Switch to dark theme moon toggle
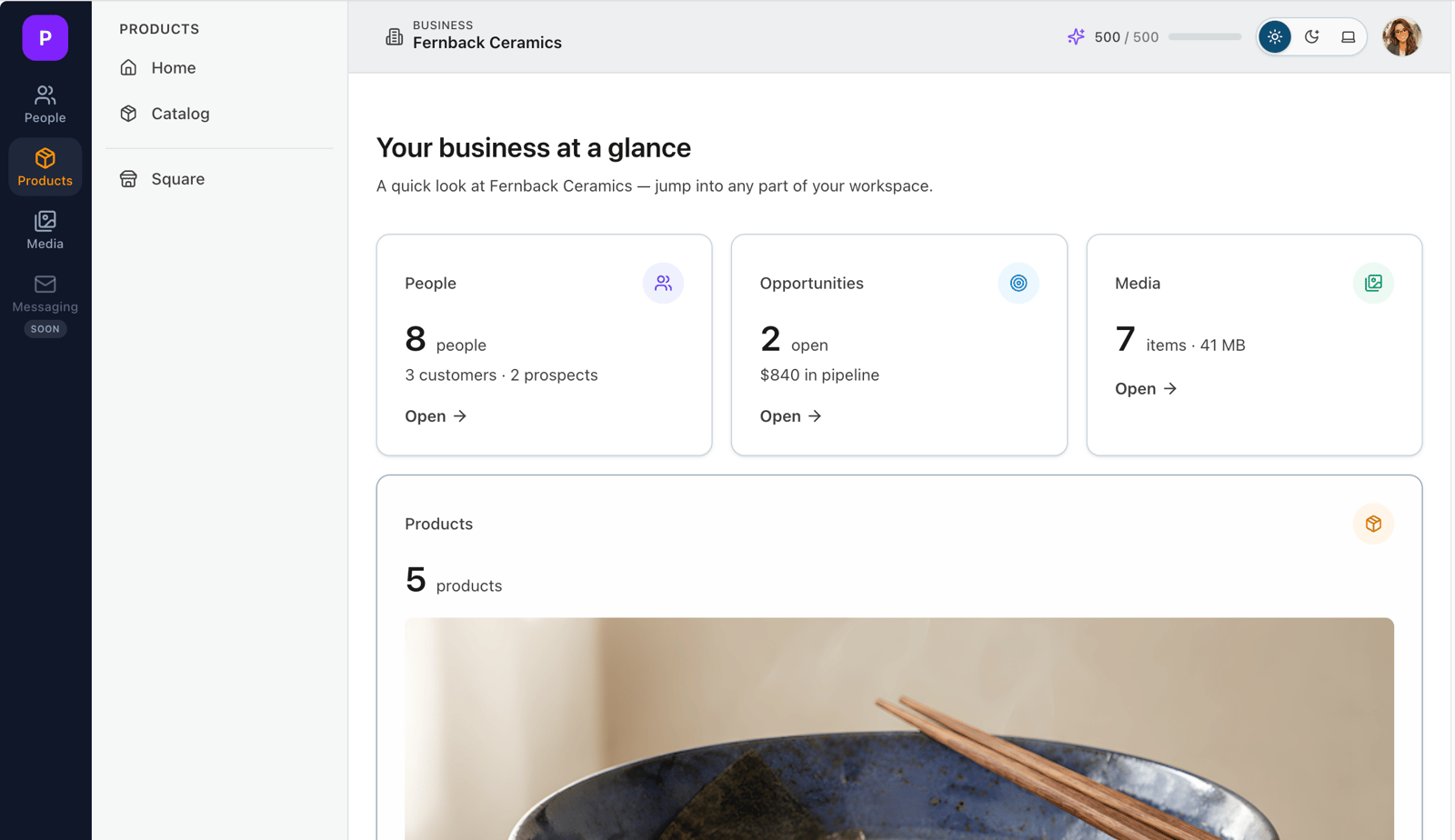 click(x=1311, y=37)
